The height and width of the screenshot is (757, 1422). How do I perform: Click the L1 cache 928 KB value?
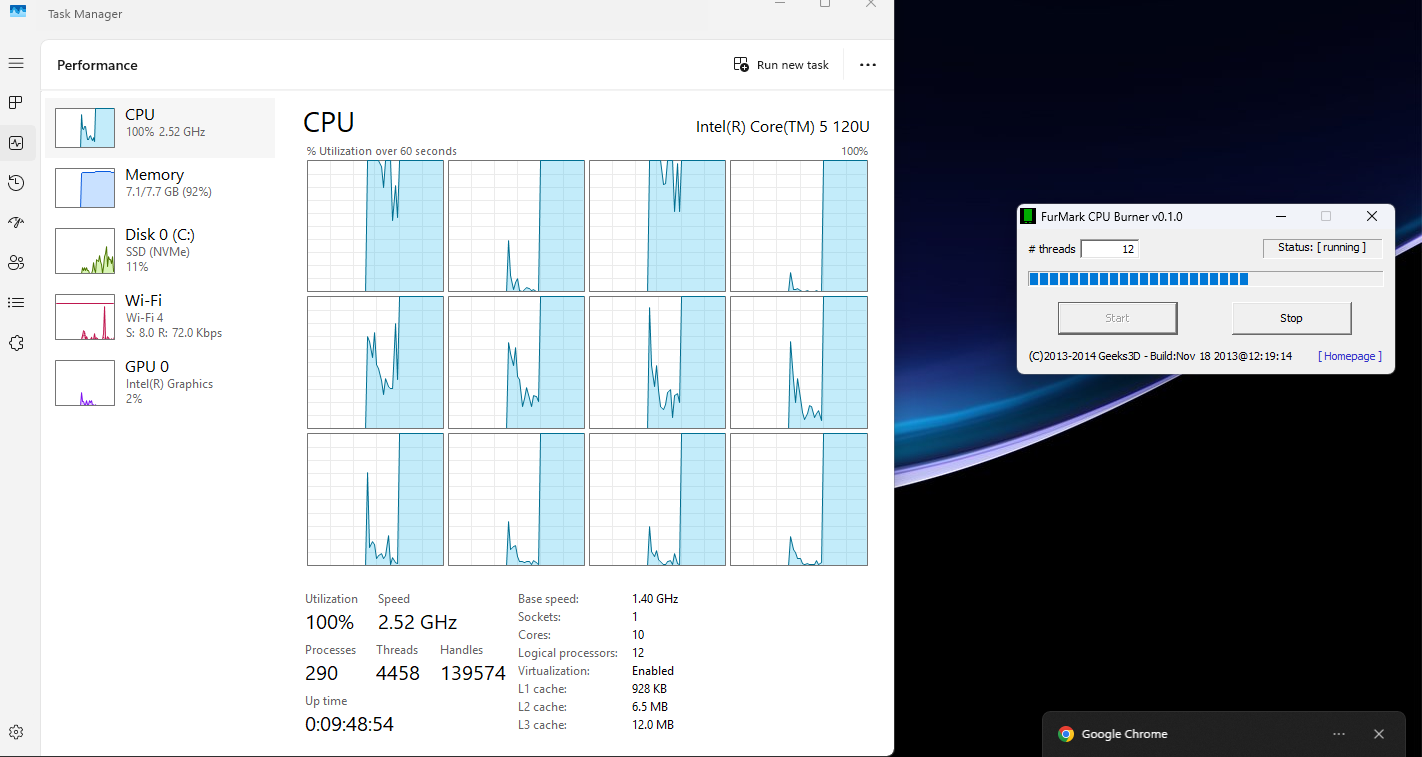click(x=649, y=689)
